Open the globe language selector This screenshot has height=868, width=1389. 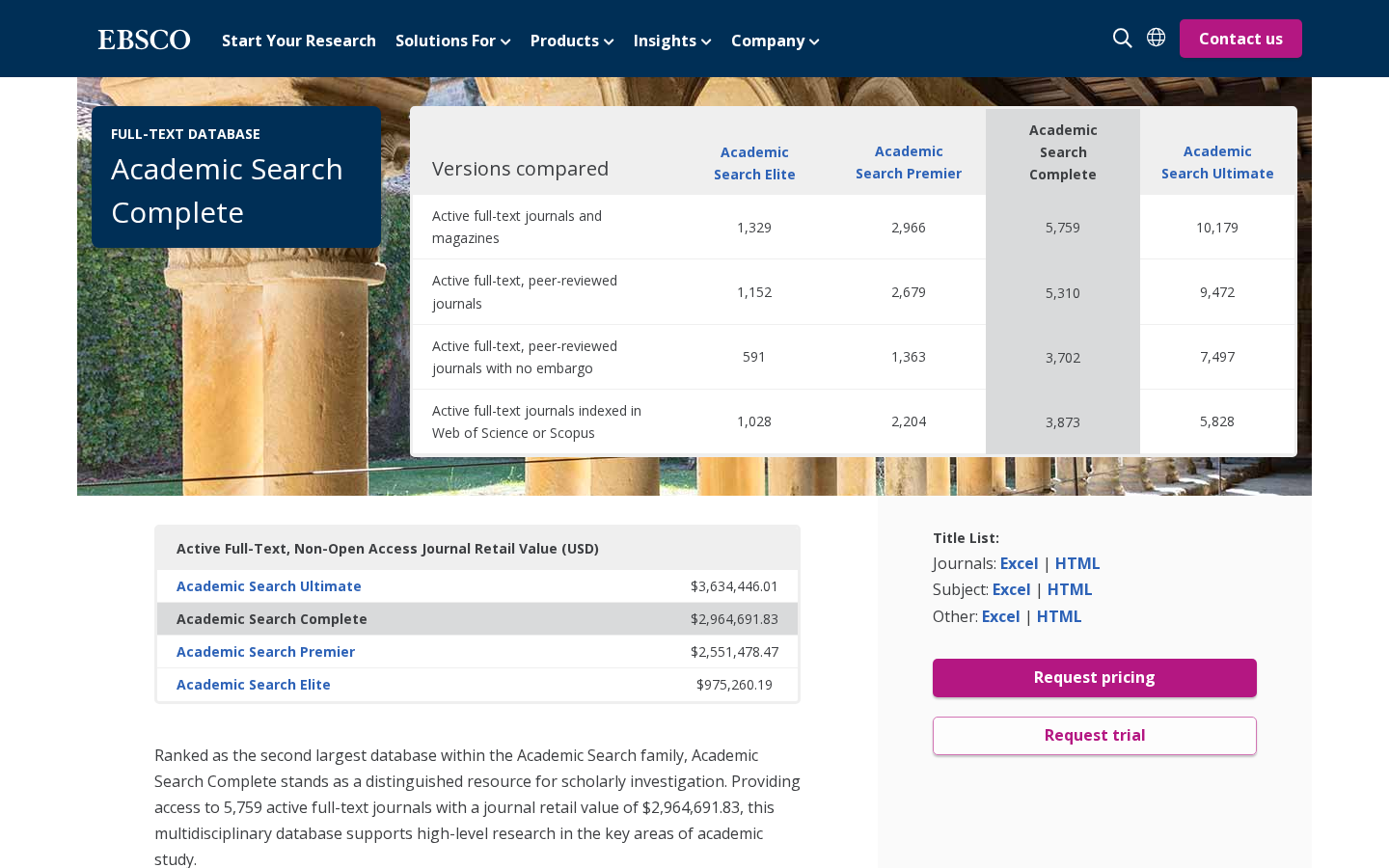coord(1156,38)
